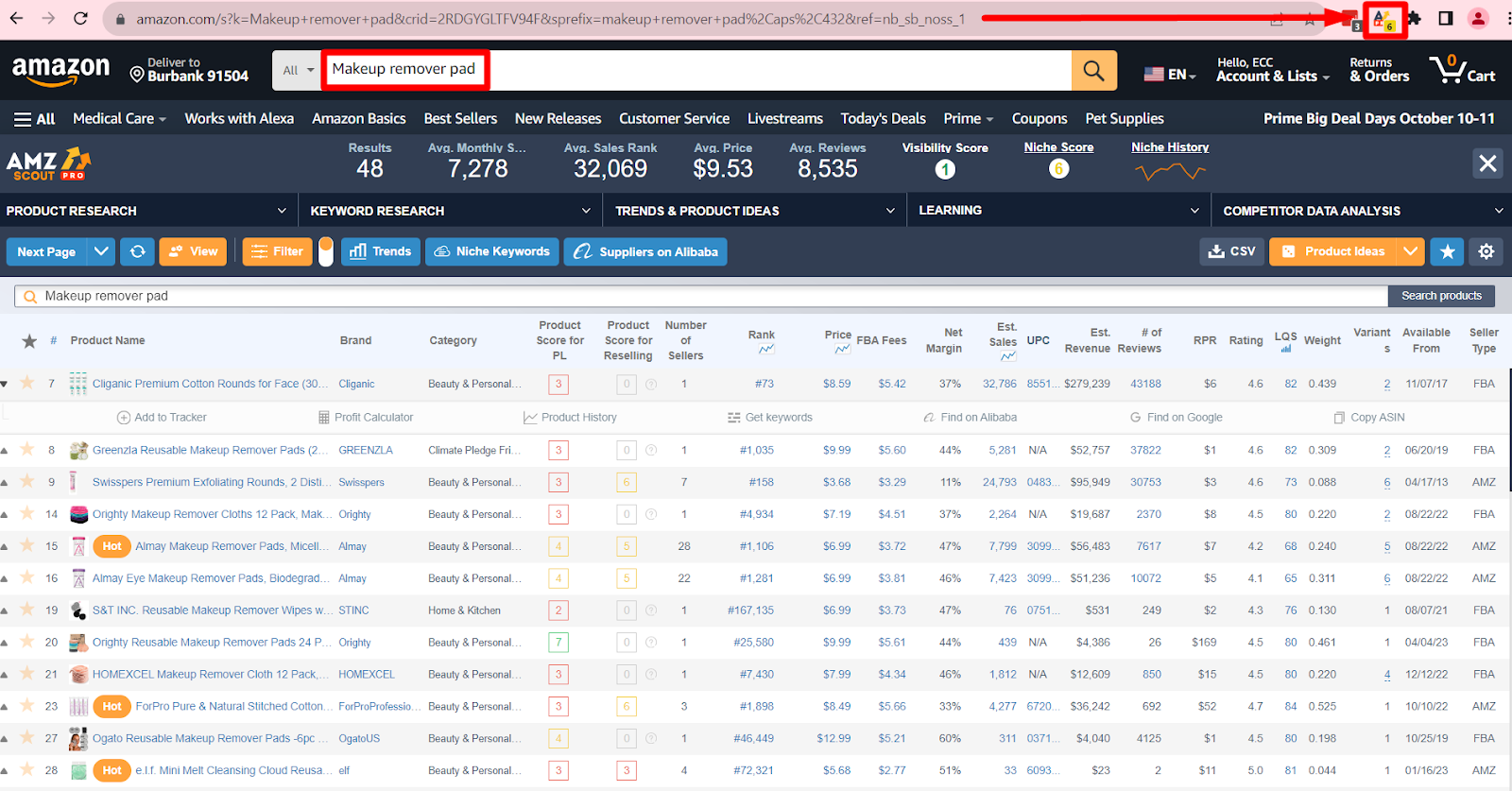1512x791 pixels.
Task: Open the EN language selector
Action: [1170, 74]
